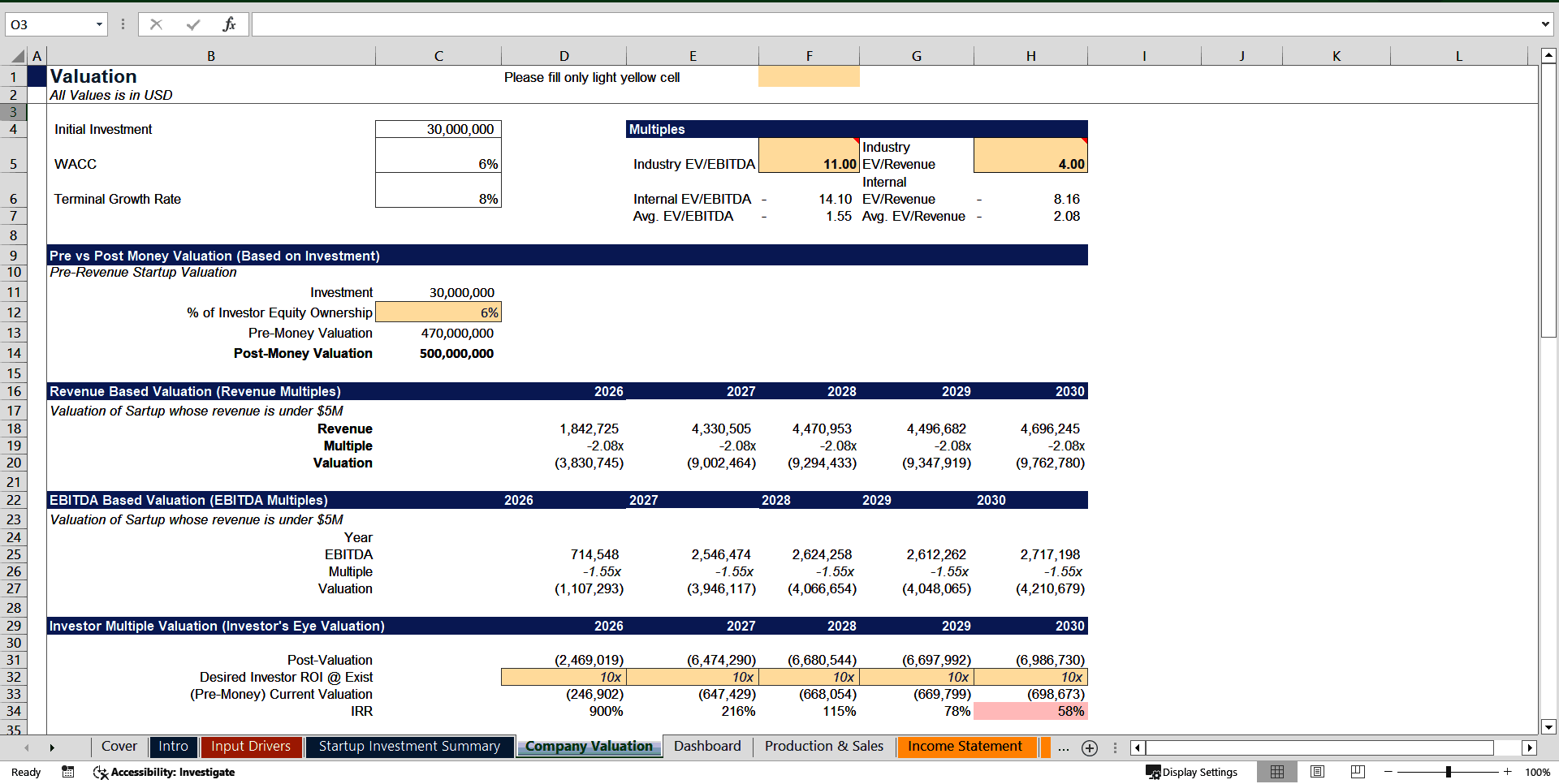Screen dimensions: 1559x784
Task: Click the Enter checkmark formula bar icon
Action: (193, 24)
